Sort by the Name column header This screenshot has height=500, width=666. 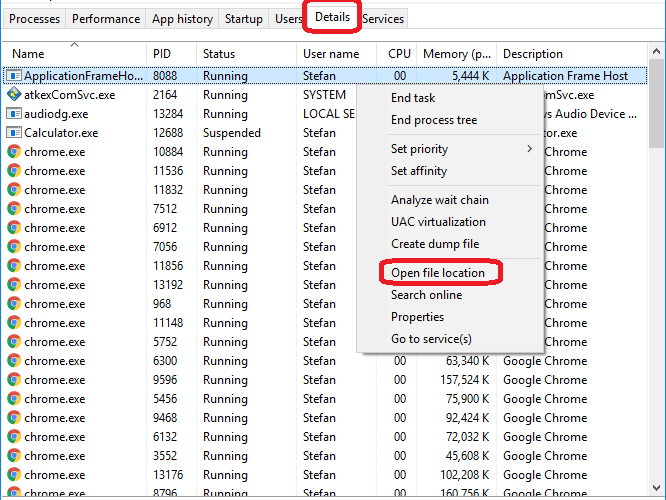pyautogui.click(x=74, y=54)
